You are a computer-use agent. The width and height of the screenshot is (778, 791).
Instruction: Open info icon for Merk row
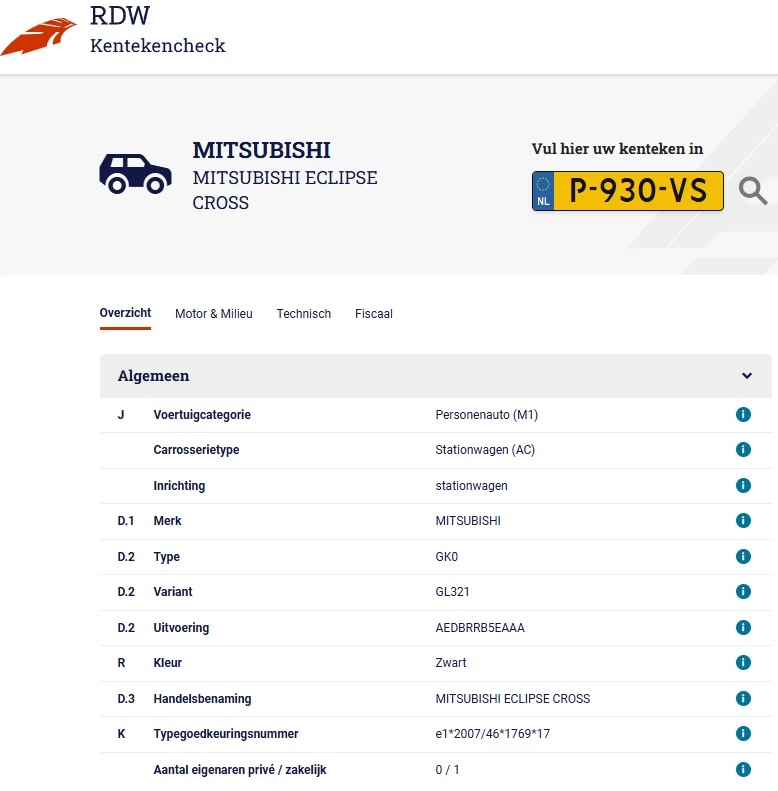[743, 521]
